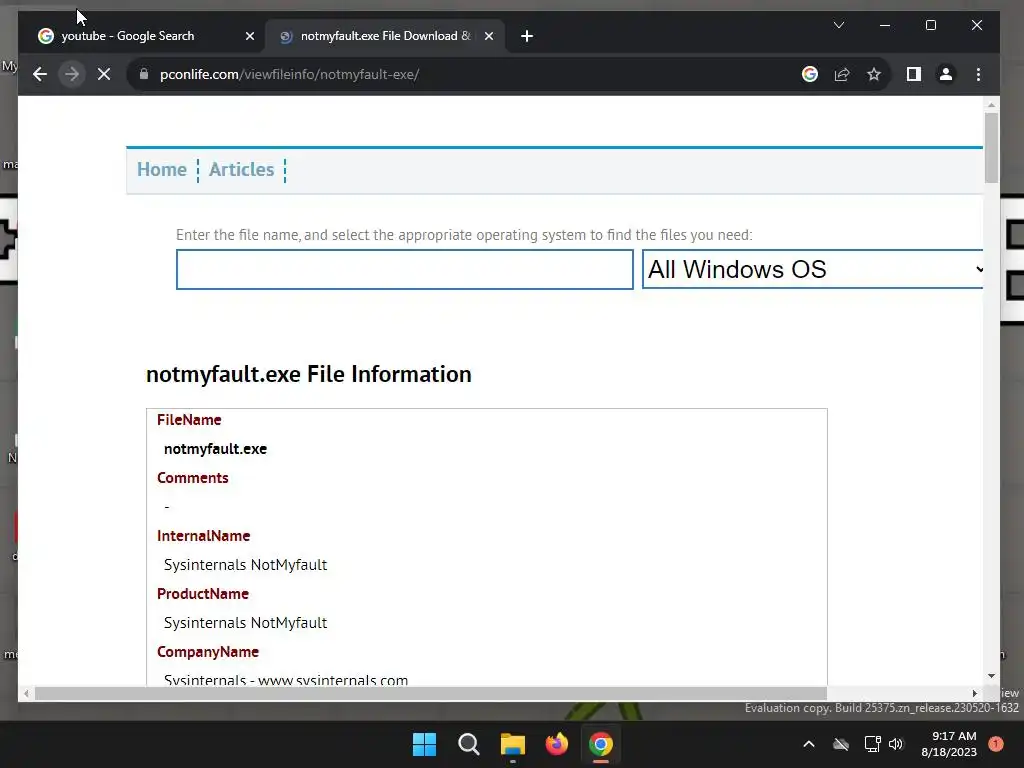
Task: View site security lock info
Action: (144, 74)
